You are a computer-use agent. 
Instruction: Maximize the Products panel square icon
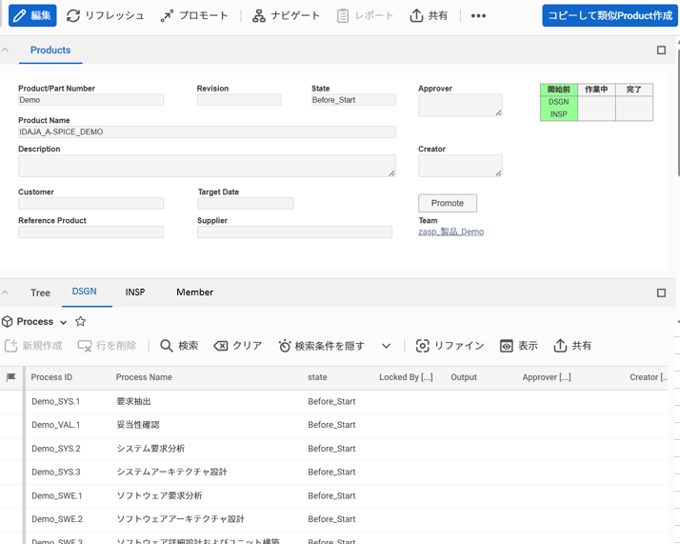tap(661, 50)
